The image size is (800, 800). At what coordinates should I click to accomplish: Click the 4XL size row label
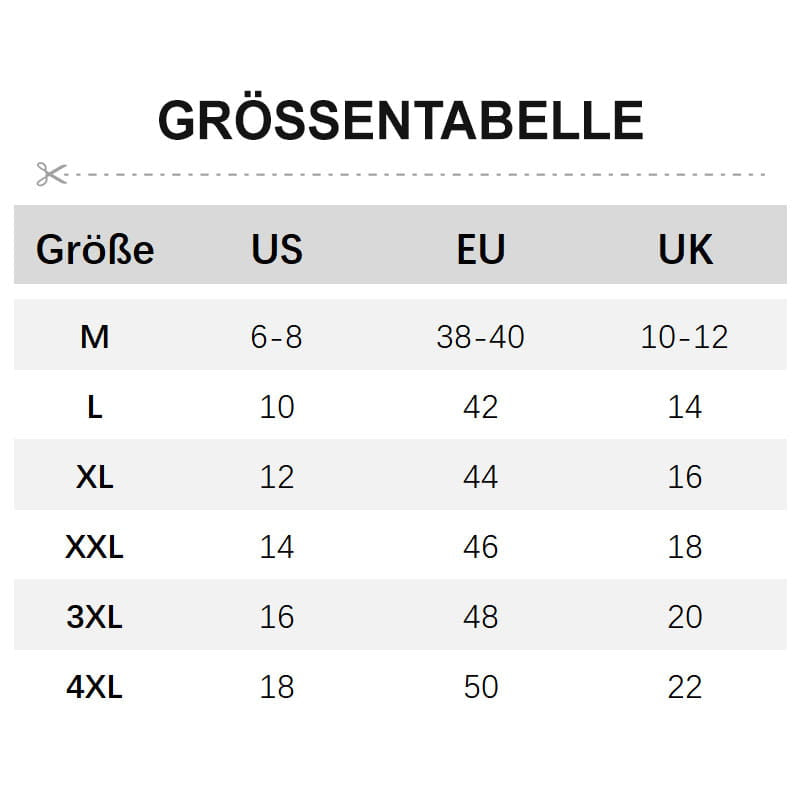pyautogui.click(x=94, y=687)
